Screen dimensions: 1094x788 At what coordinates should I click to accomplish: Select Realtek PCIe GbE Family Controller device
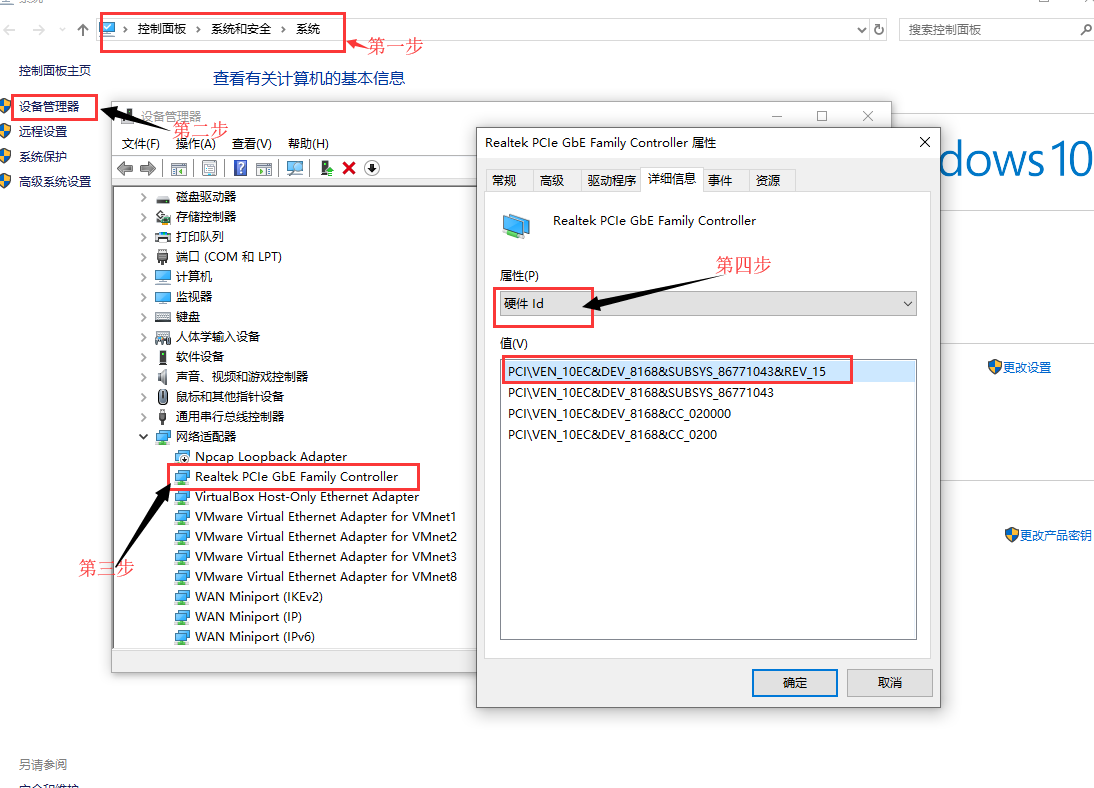click(x=297, y=477)
